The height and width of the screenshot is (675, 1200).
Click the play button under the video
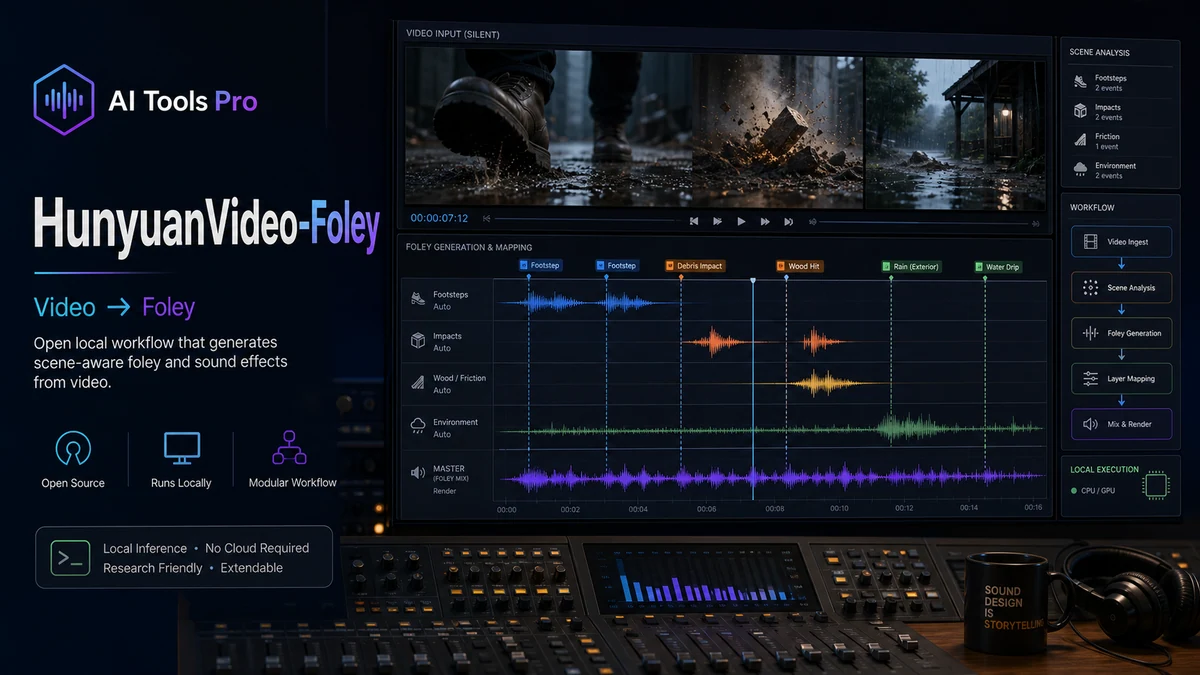point(741,221)
